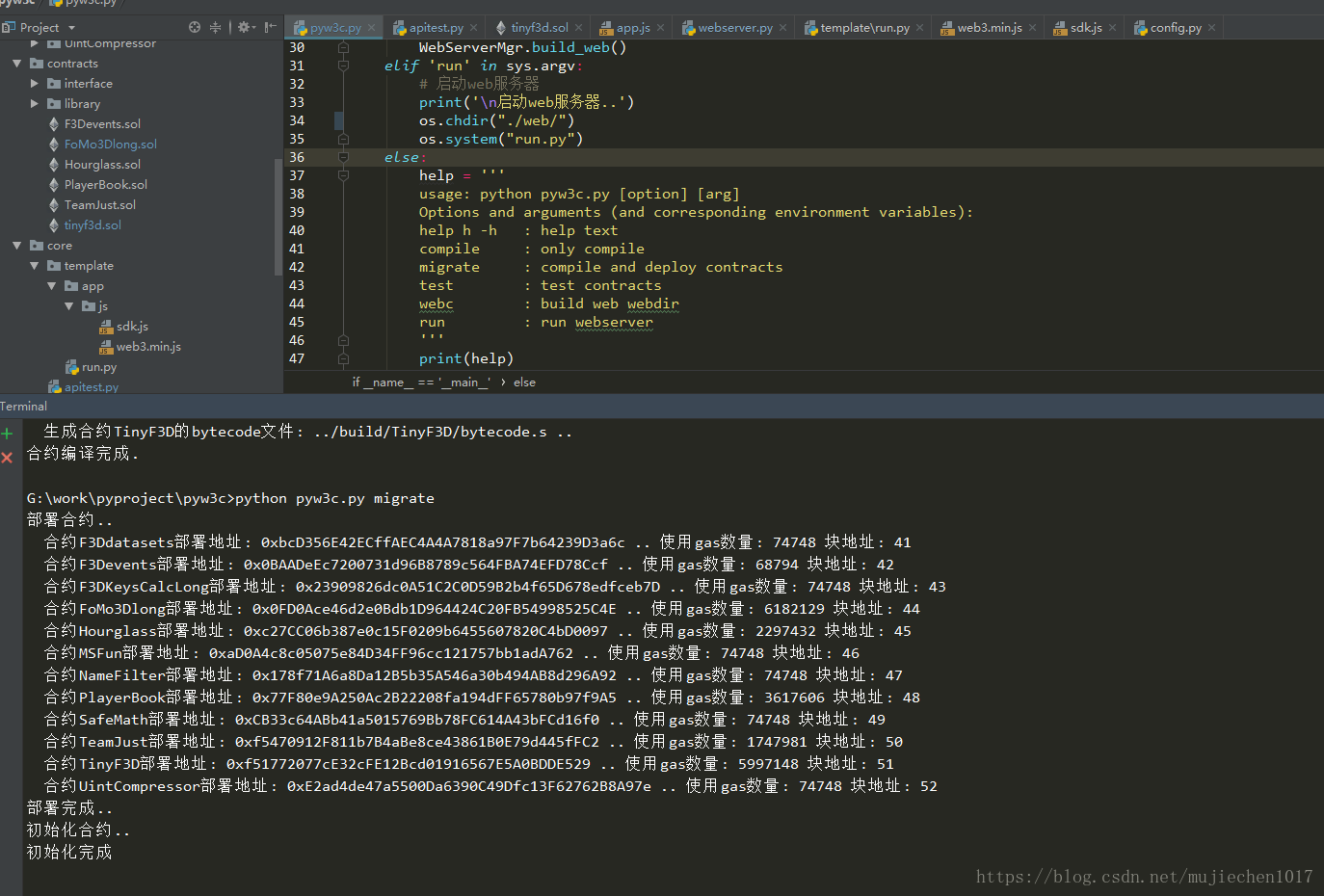Image resolution: width=1324 pixels, height=896 pixels.
Task: Click the locate current file target icon
Action: coord(195,27)
